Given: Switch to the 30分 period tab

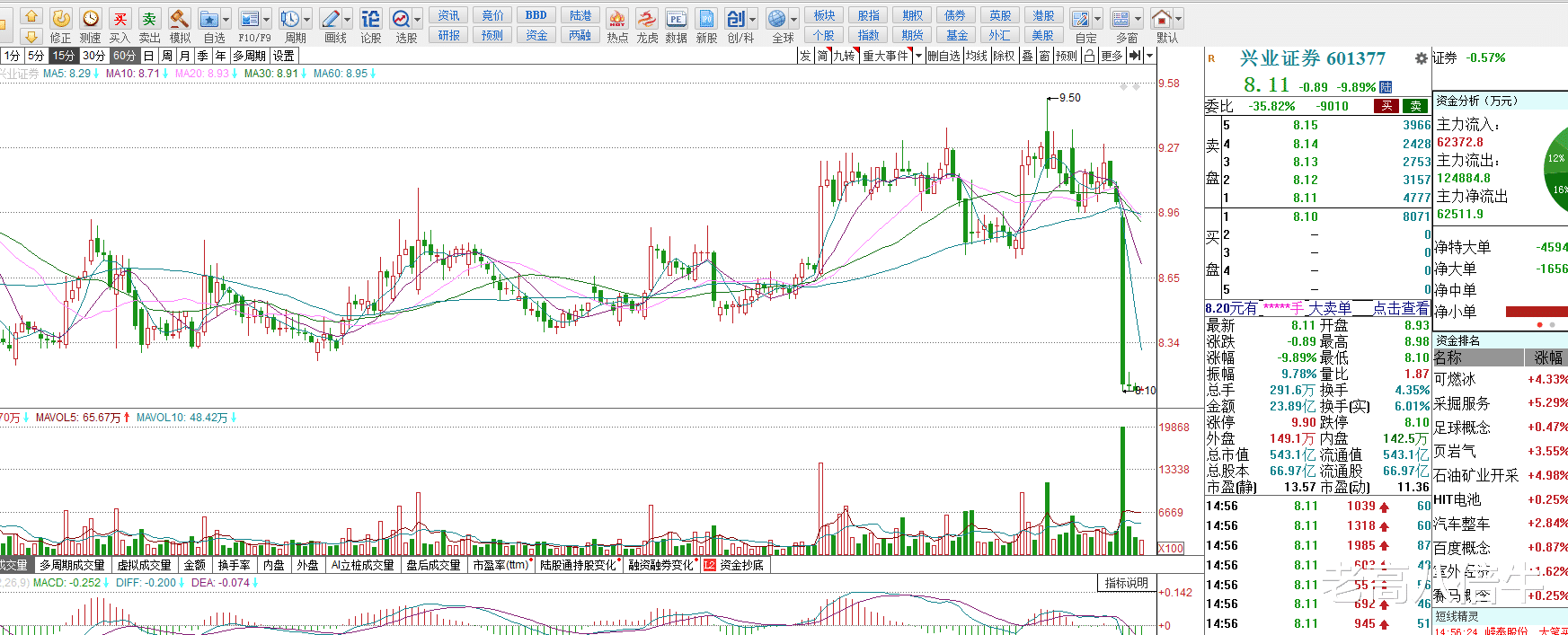Looking at the screenshot, I should click(93, 56).
